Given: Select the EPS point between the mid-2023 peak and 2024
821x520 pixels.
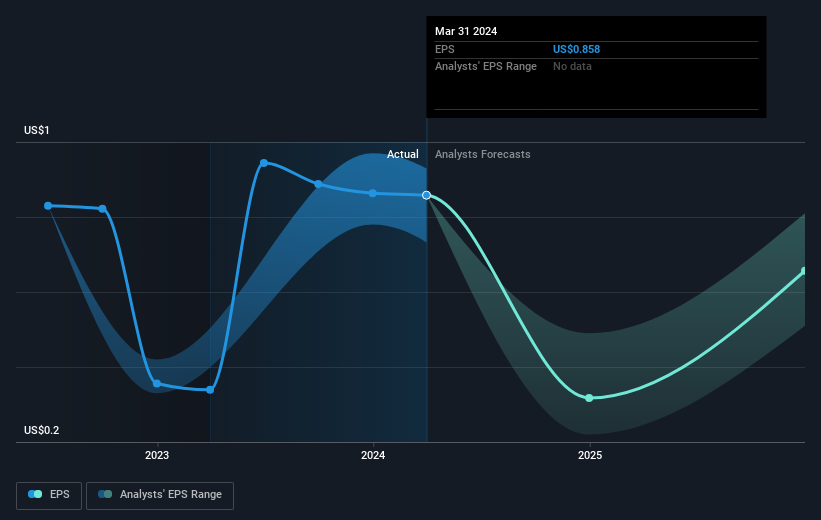Looking at the screenshot, I should click(x=318, y=184).
